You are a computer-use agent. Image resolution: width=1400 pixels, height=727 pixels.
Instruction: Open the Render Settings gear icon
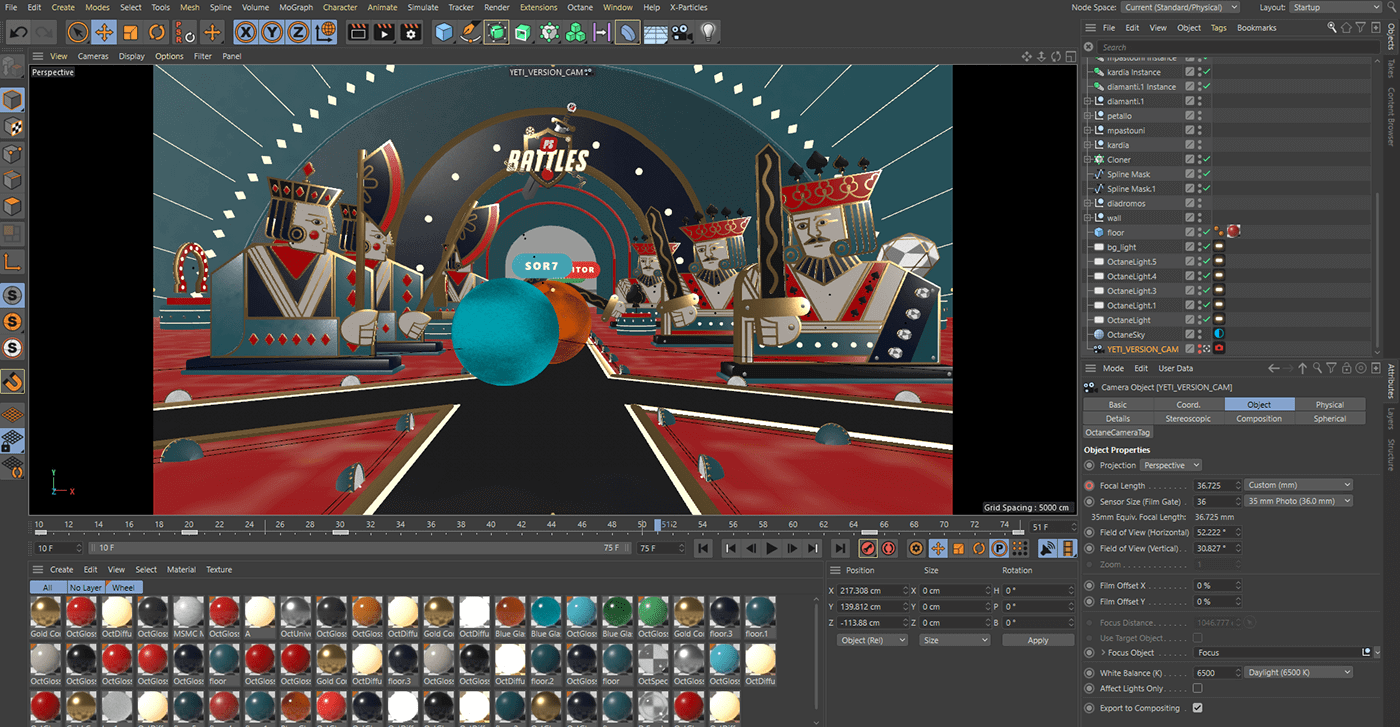pyautogui.click(x=409, y=32)
